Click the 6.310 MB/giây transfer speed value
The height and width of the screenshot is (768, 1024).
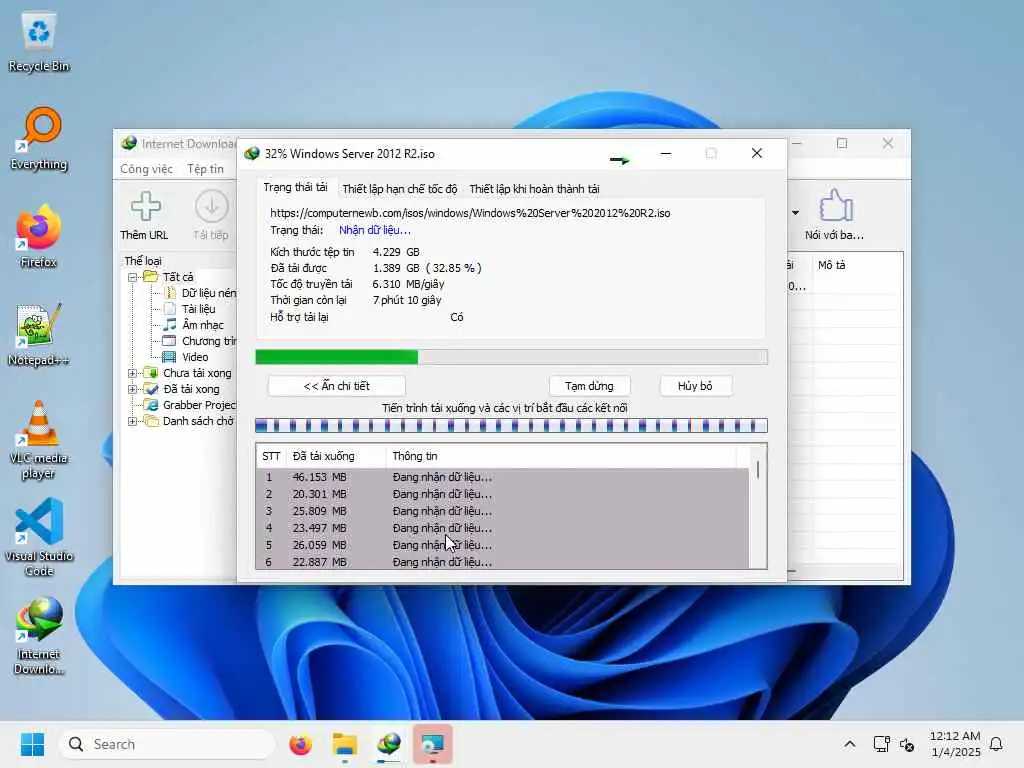pyautogui.click(x=408, y=283)
